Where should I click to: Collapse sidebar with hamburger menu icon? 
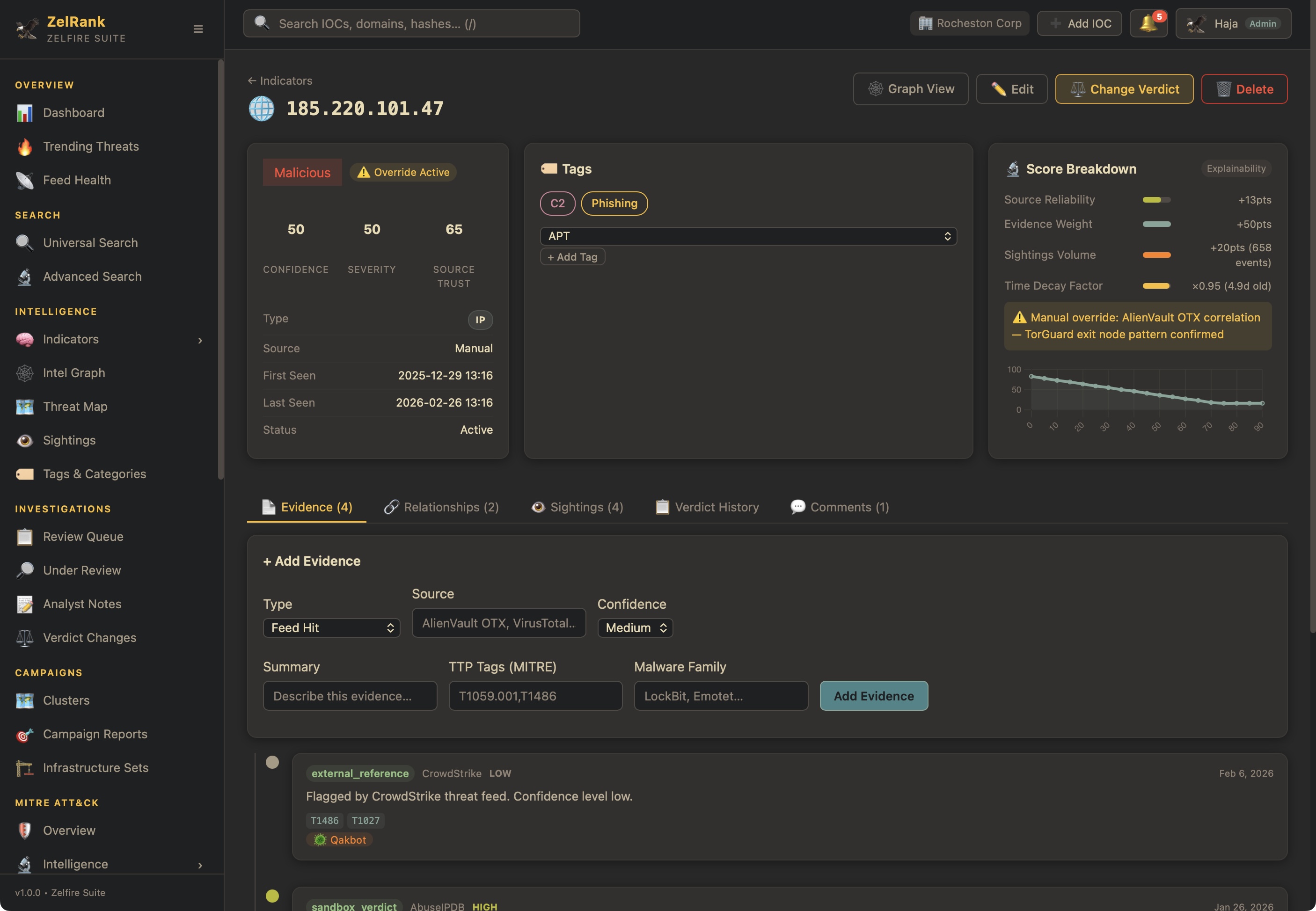(x=198, y=29)
